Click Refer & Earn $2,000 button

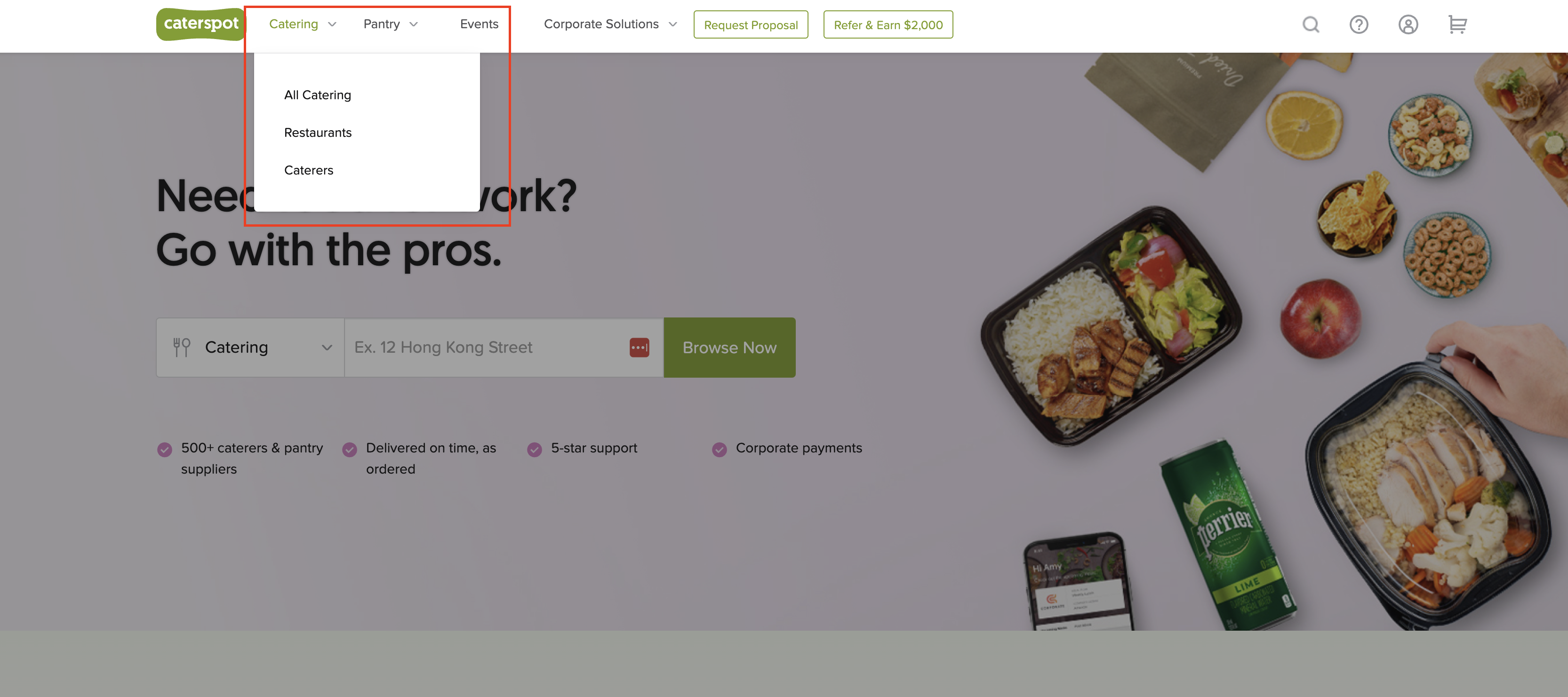coord(888,25)
